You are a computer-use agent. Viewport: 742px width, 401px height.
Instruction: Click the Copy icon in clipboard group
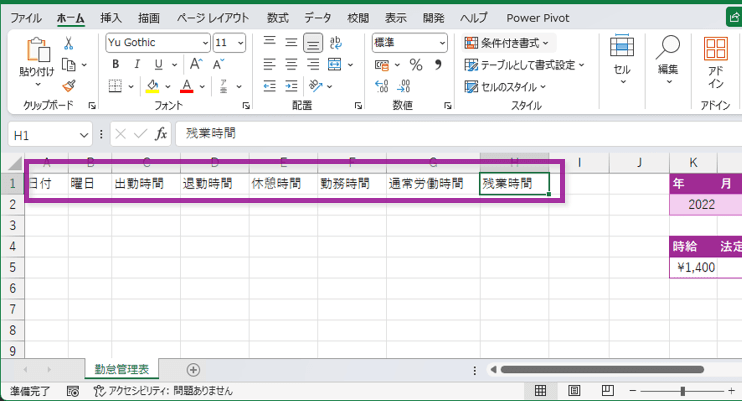tap(69, 65)
